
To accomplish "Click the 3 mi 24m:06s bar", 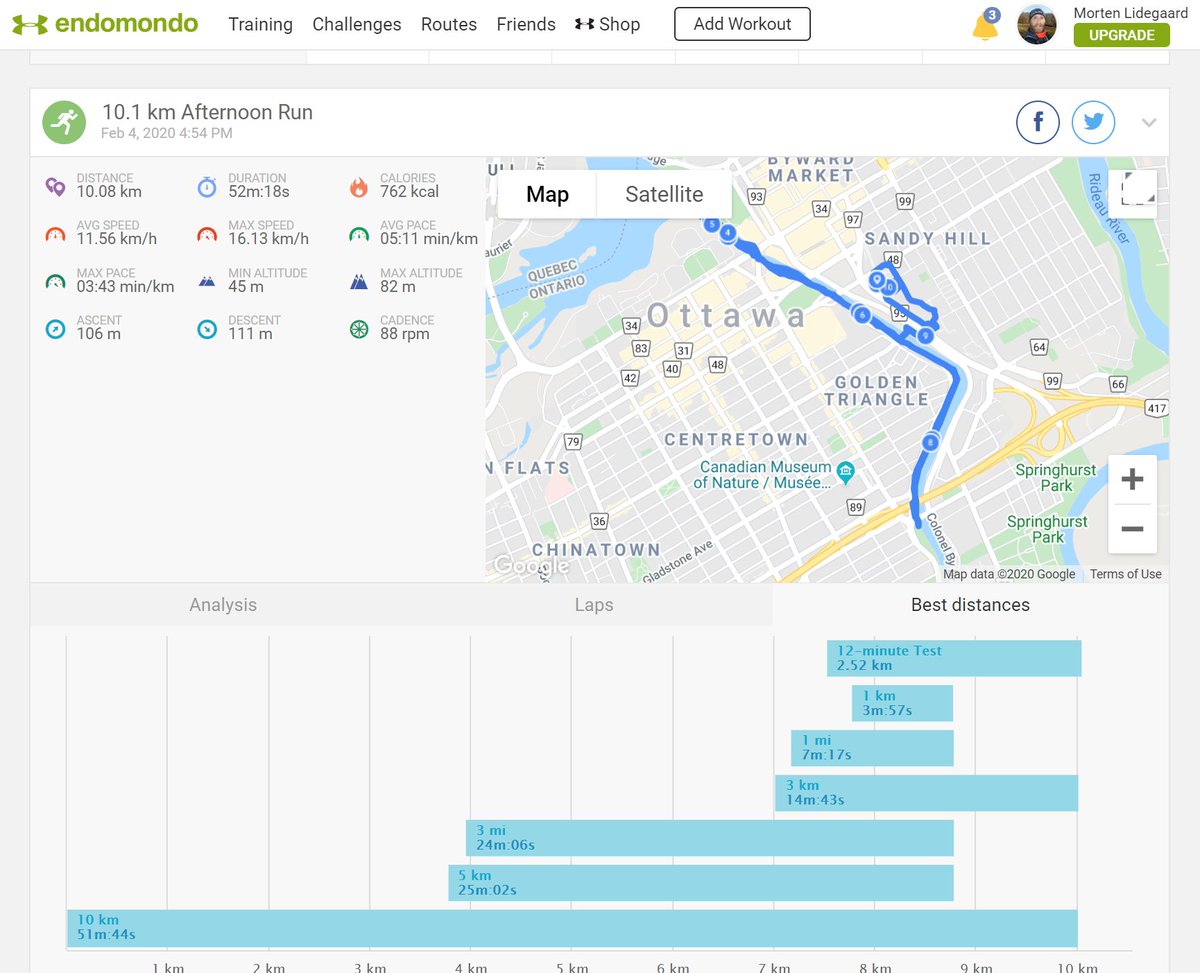I will [x=709, y=838].
